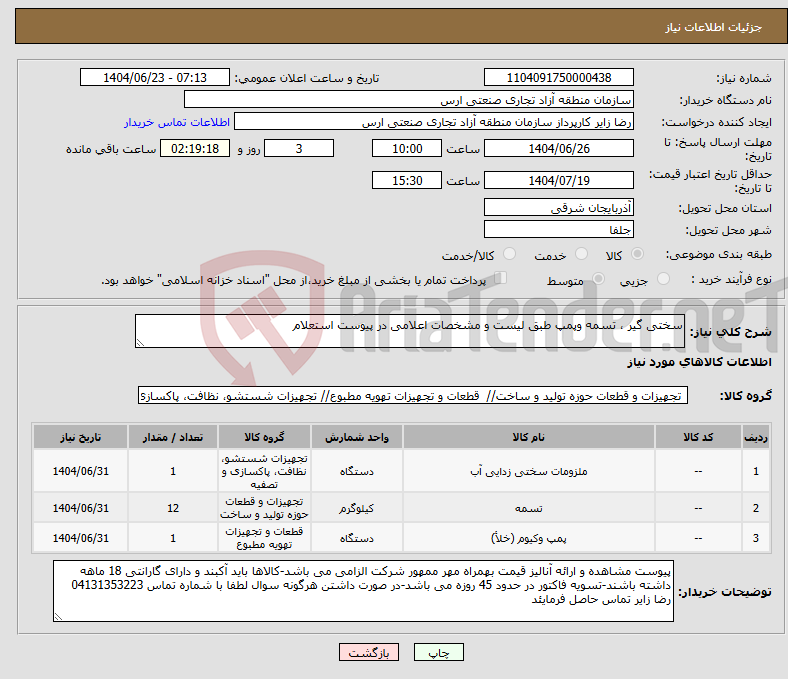Click the بازگشت back button
Image resolution: width=788 pixels, height=679 pixels.
point(369,652)
